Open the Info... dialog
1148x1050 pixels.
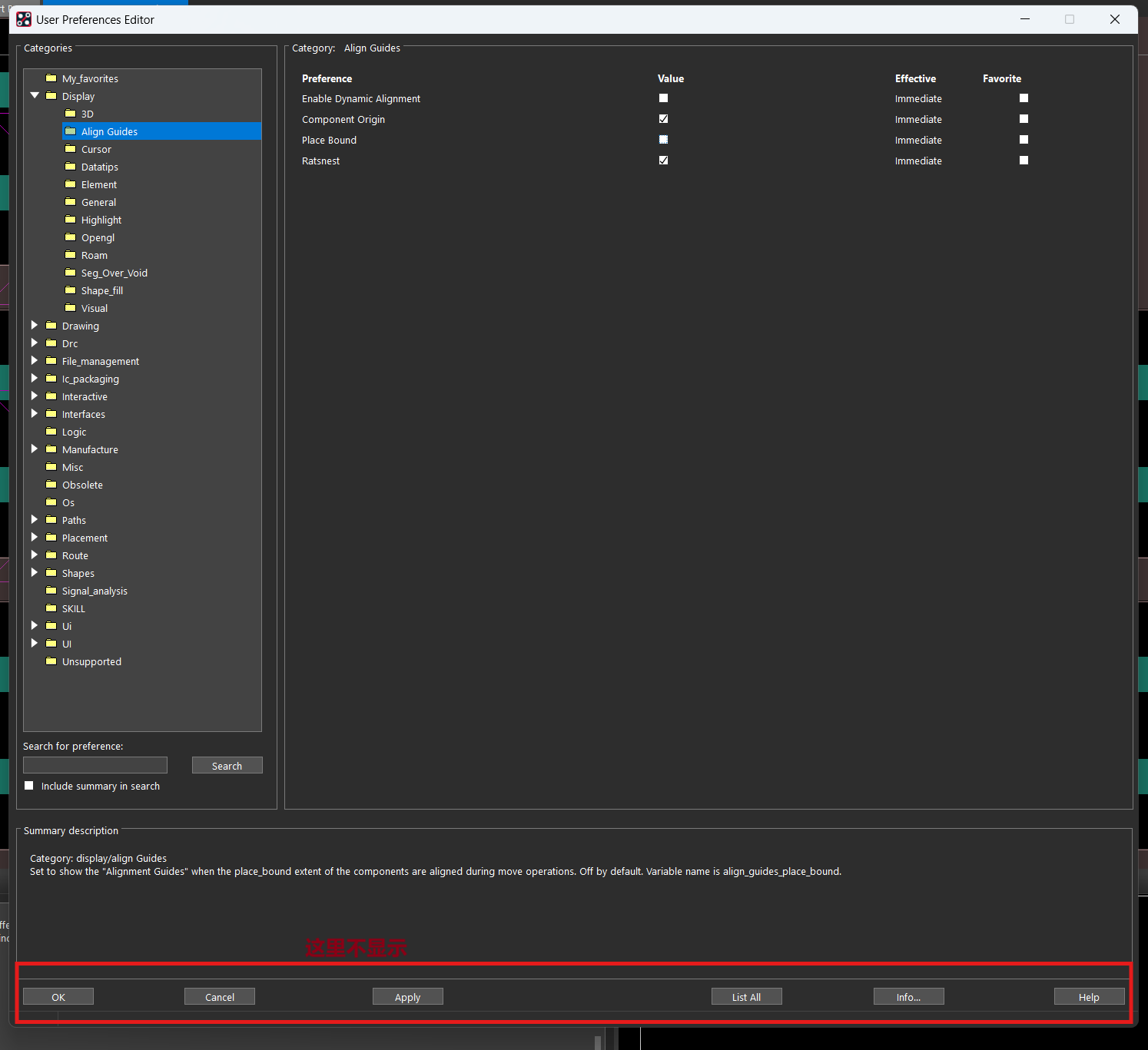tap(909, 997)
